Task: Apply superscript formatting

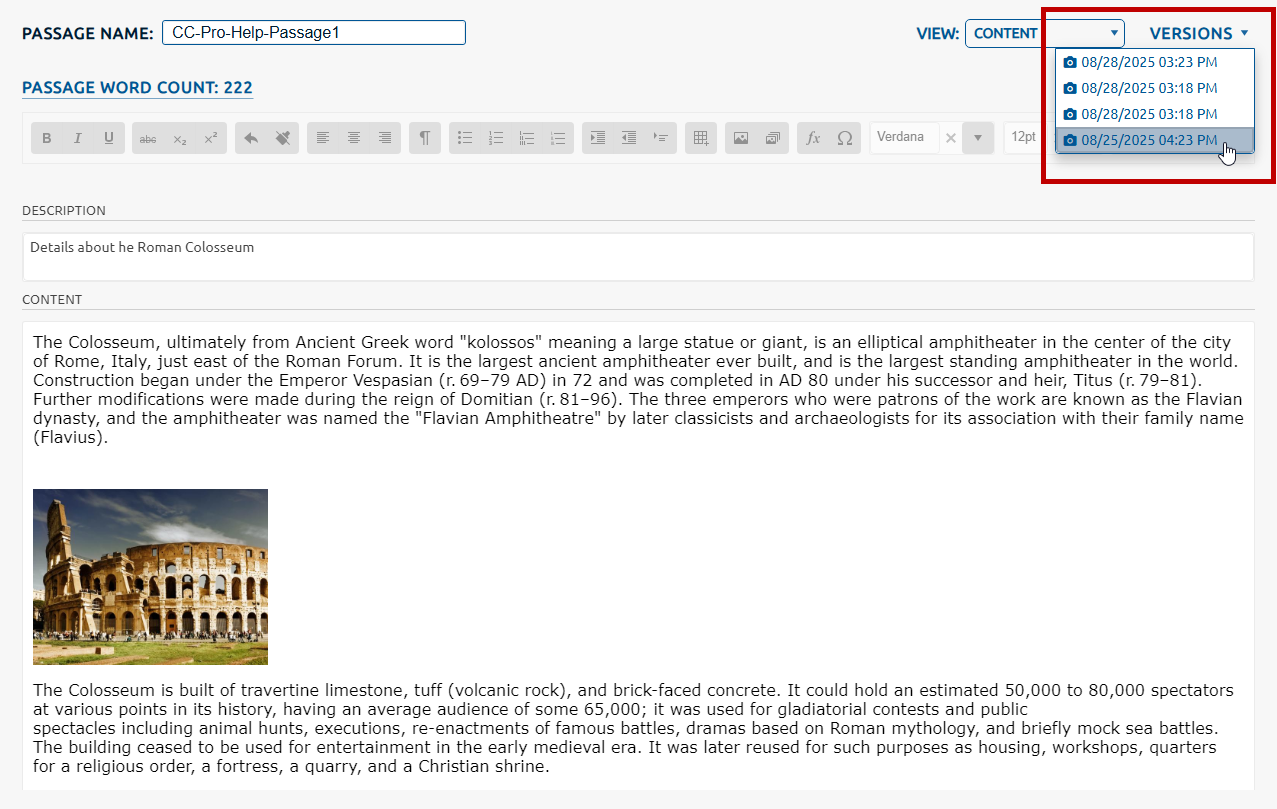Action: click(x=210, y=138)
